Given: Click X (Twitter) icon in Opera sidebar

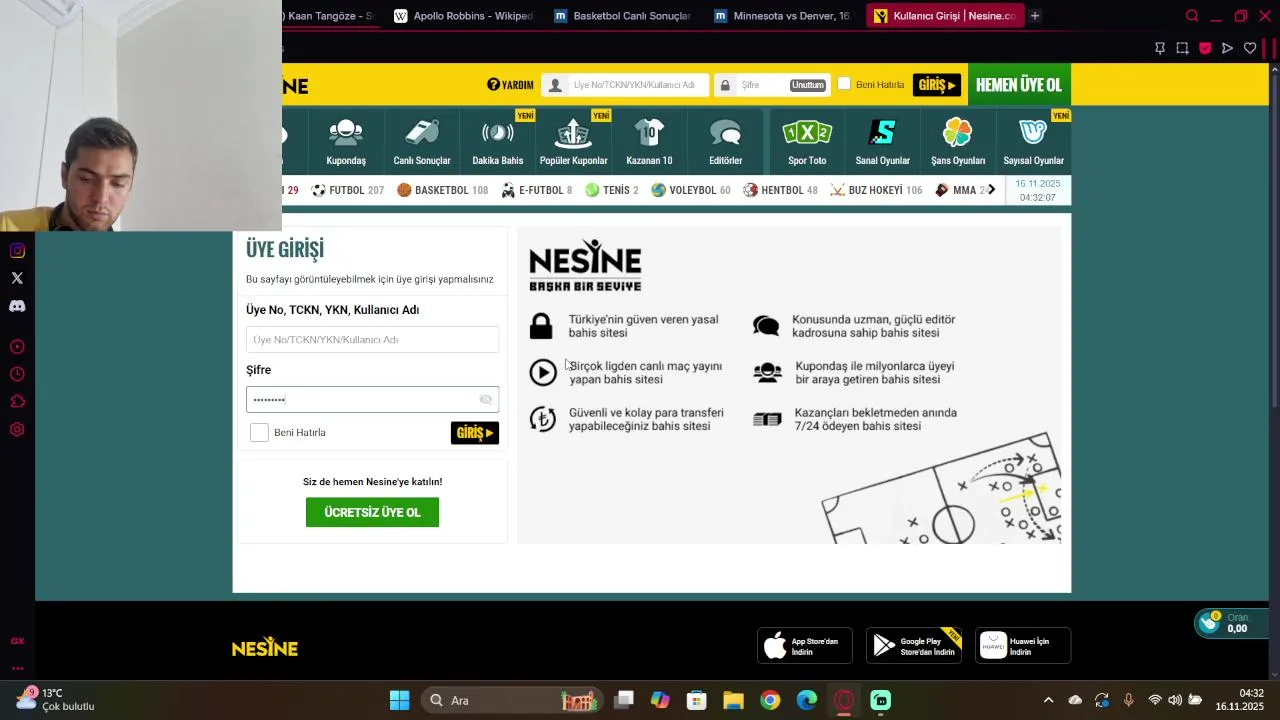Looking at the screenshot, I should 17,278.
